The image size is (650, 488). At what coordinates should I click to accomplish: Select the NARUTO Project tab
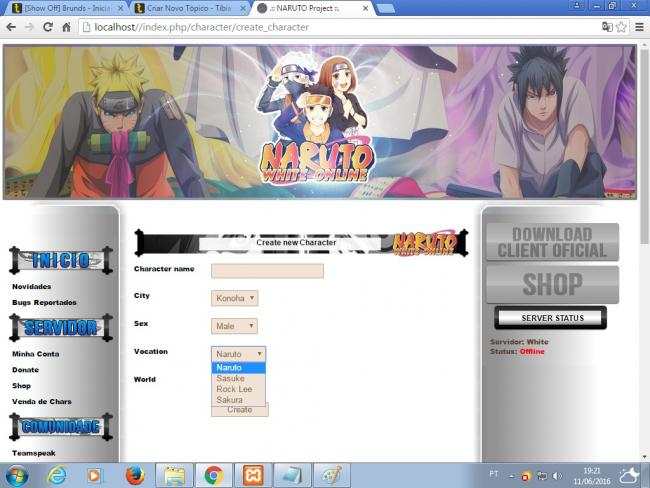(311, 8)
